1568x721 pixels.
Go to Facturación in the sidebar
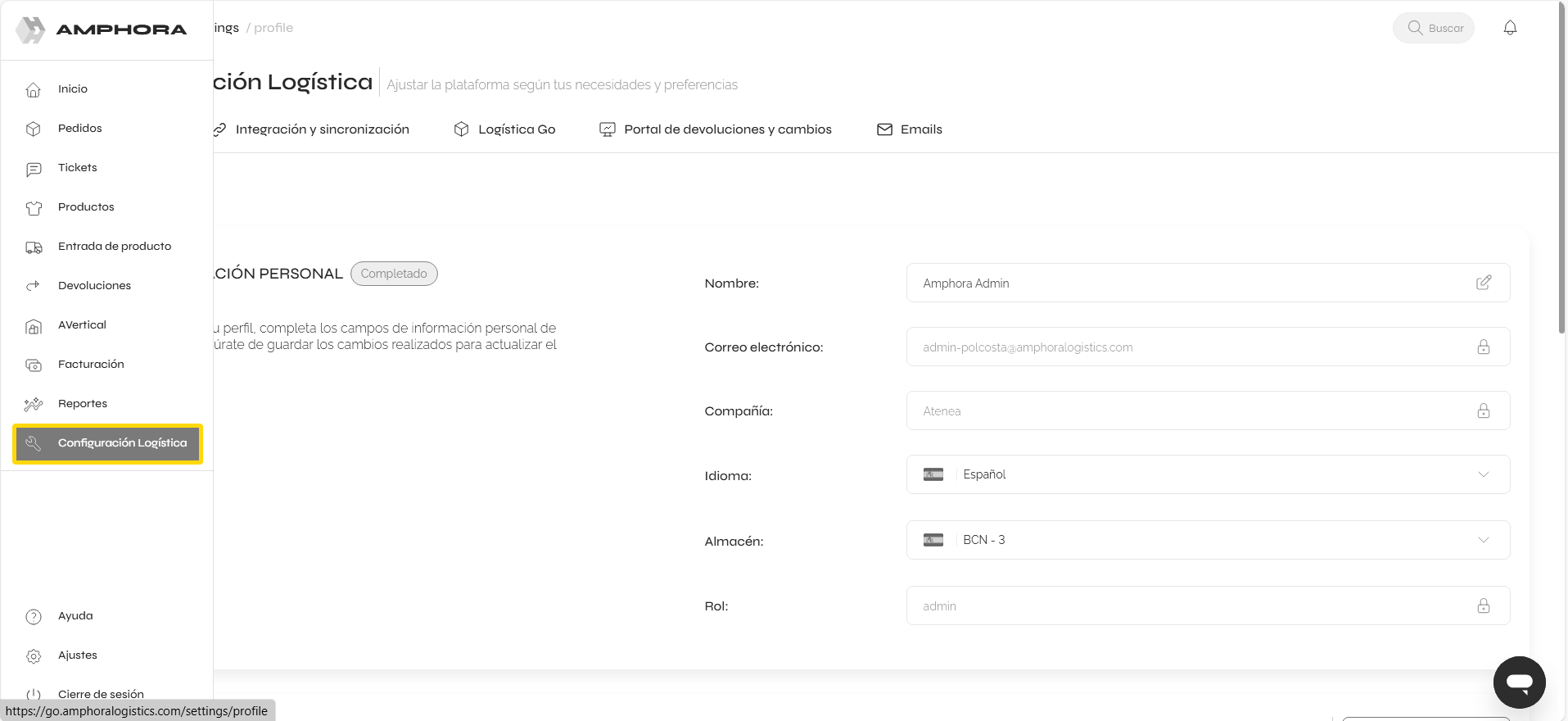(x=91, y=365)
